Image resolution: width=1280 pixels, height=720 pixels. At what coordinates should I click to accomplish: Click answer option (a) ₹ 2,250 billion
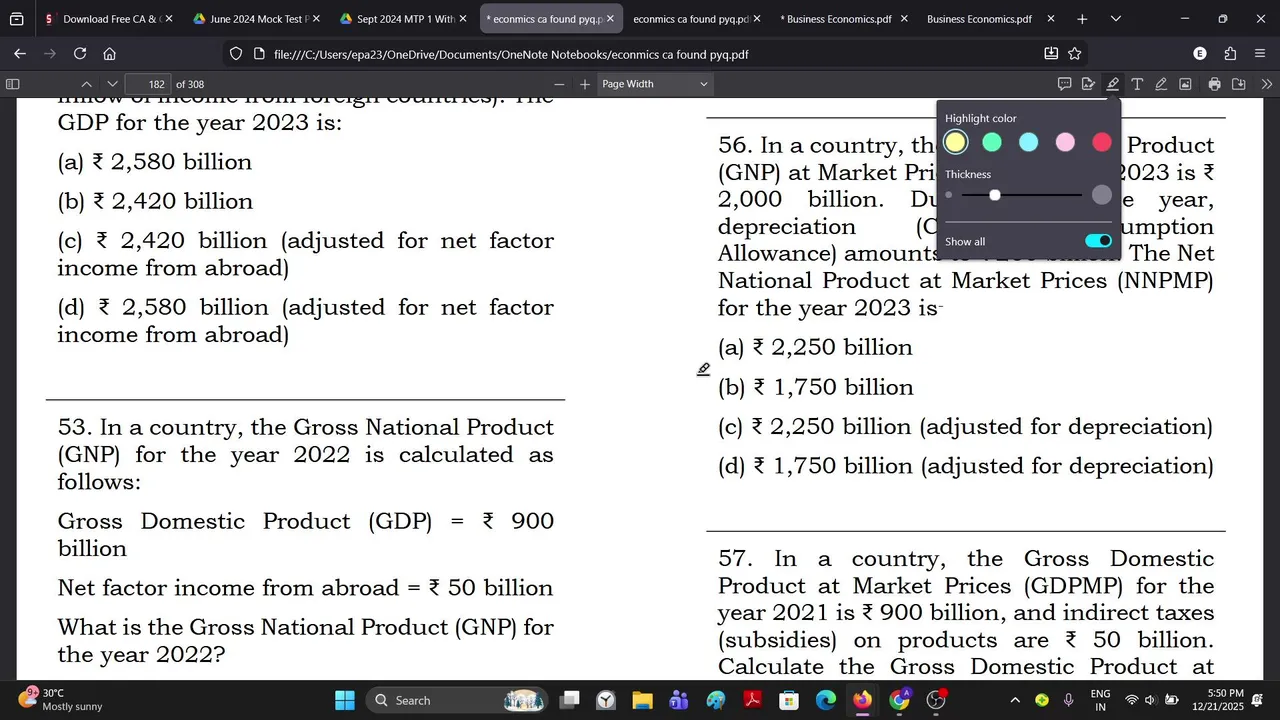(815, 347)
